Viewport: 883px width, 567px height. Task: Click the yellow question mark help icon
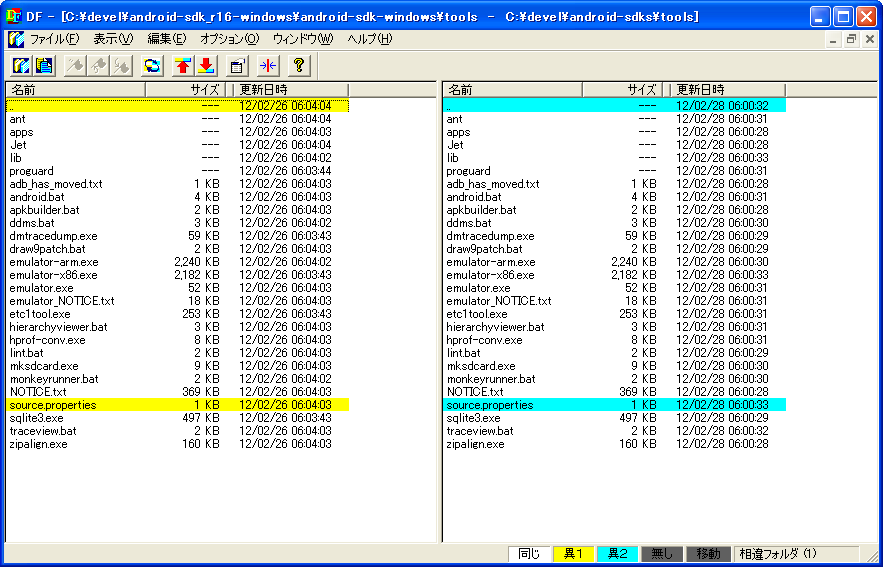tap(299, 66)
